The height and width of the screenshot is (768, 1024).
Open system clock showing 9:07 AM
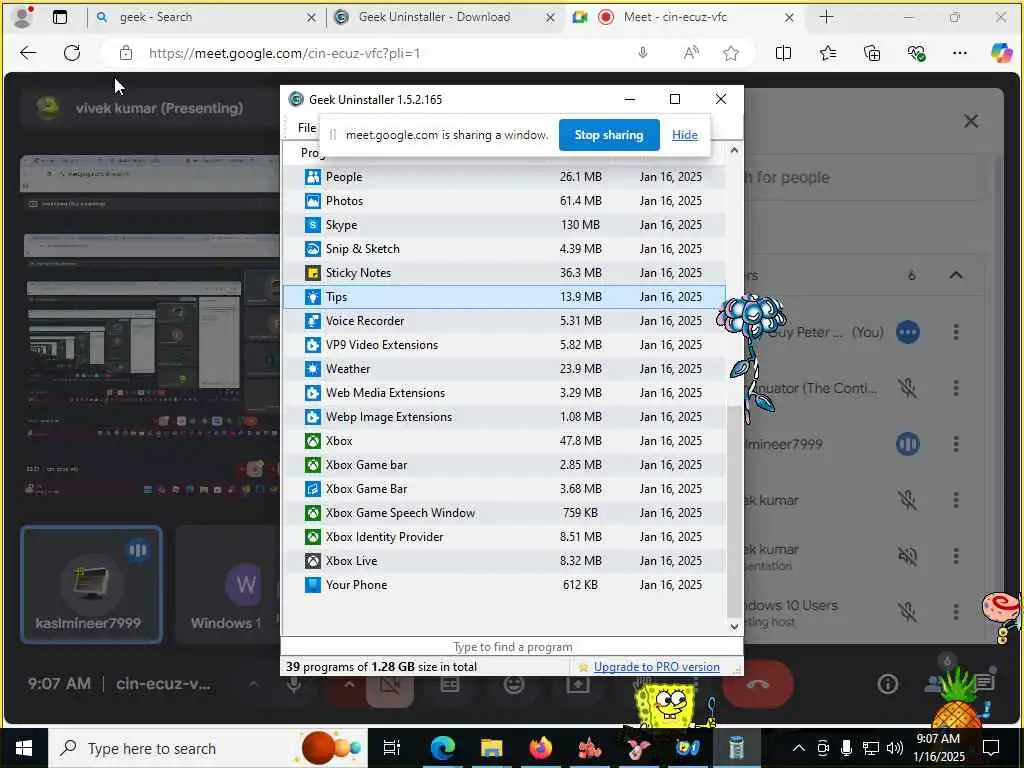[x=938, y=748]
